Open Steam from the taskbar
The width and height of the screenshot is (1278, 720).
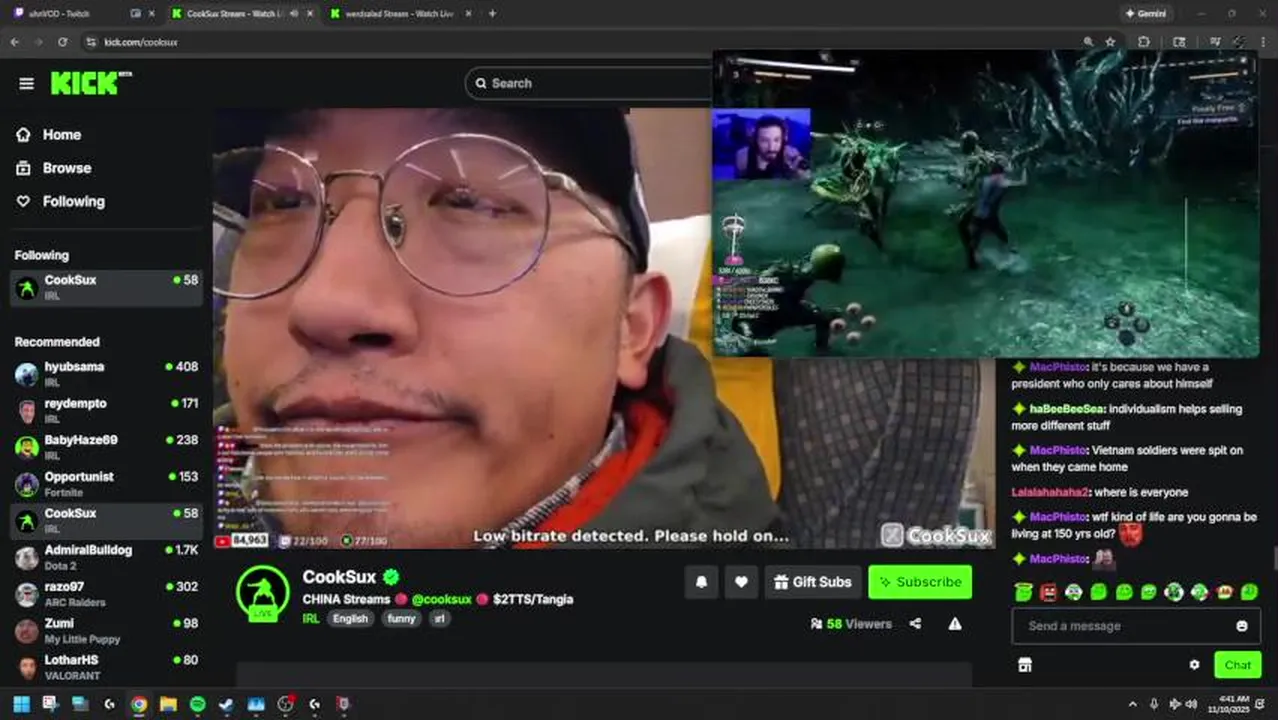[227, 704]
